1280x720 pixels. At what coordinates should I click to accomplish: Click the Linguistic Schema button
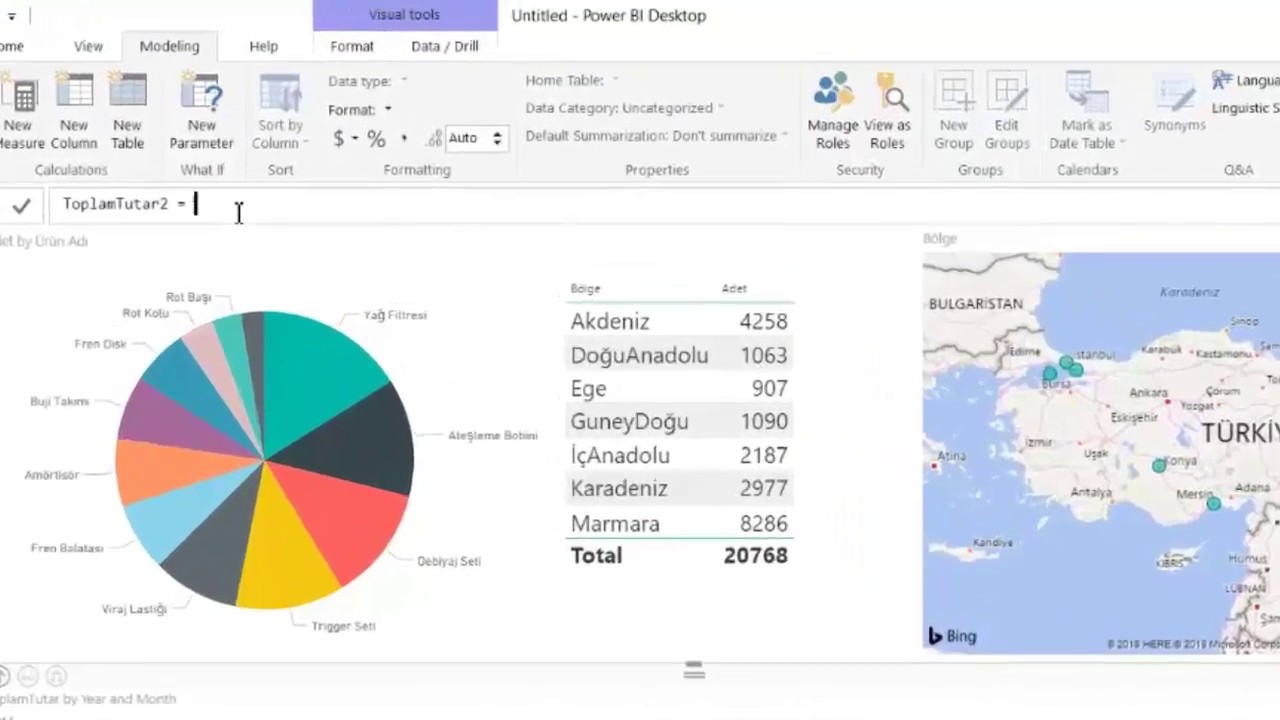(x=1245, y=108)
